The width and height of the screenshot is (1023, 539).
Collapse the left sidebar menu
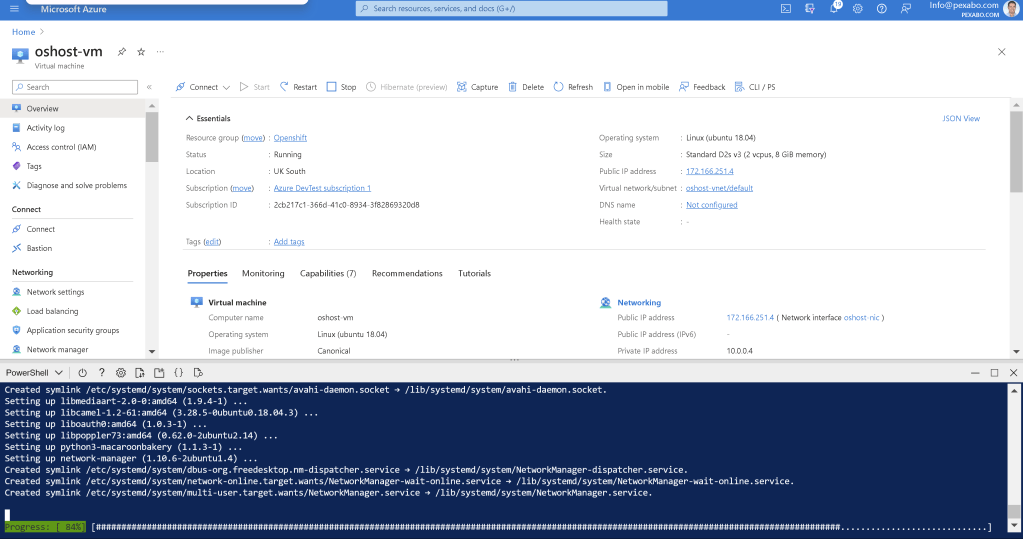(x=149, y=87)
